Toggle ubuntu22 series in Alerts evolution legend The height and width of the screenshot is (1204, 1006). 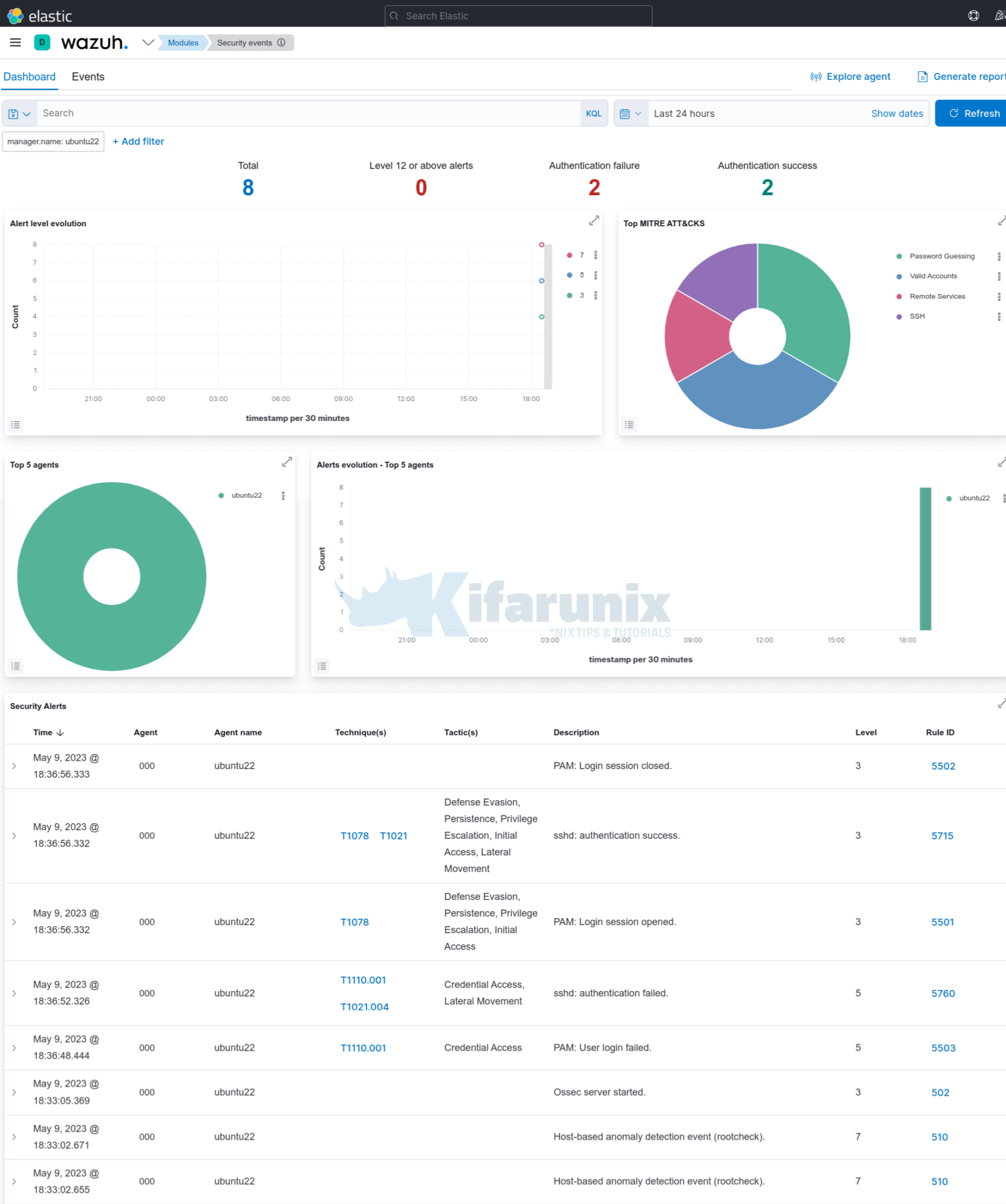975,498
